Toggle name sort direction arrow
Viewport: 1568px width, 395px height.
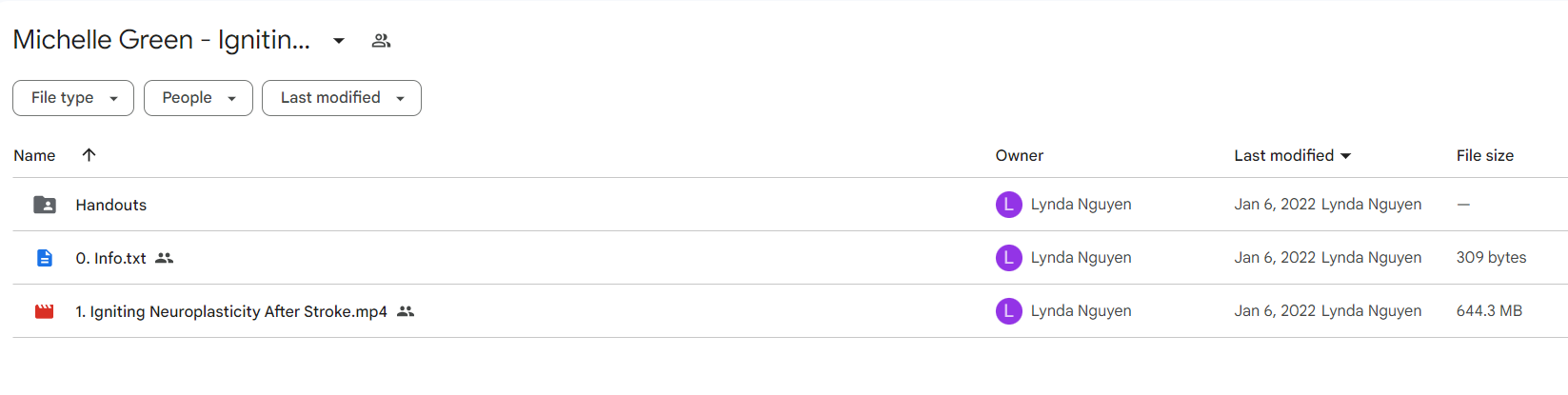point(89,155)
